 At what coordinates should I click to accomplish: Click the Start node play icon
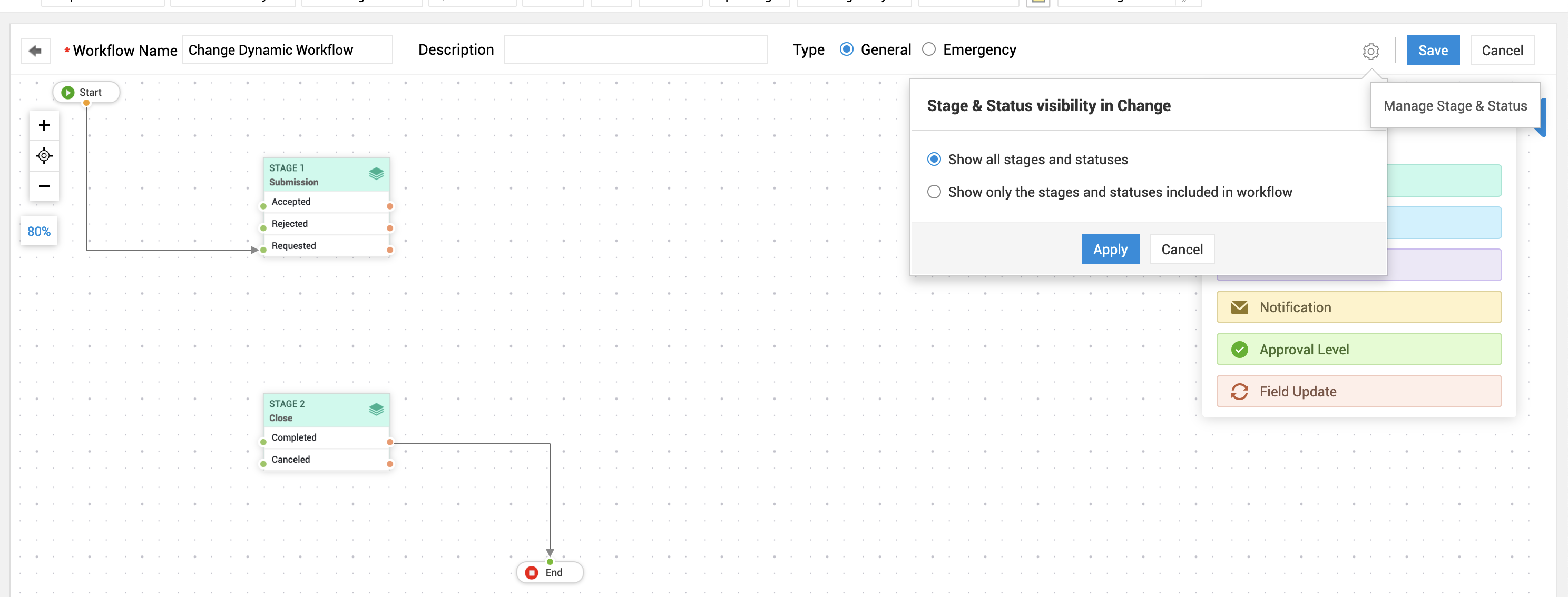68,93
